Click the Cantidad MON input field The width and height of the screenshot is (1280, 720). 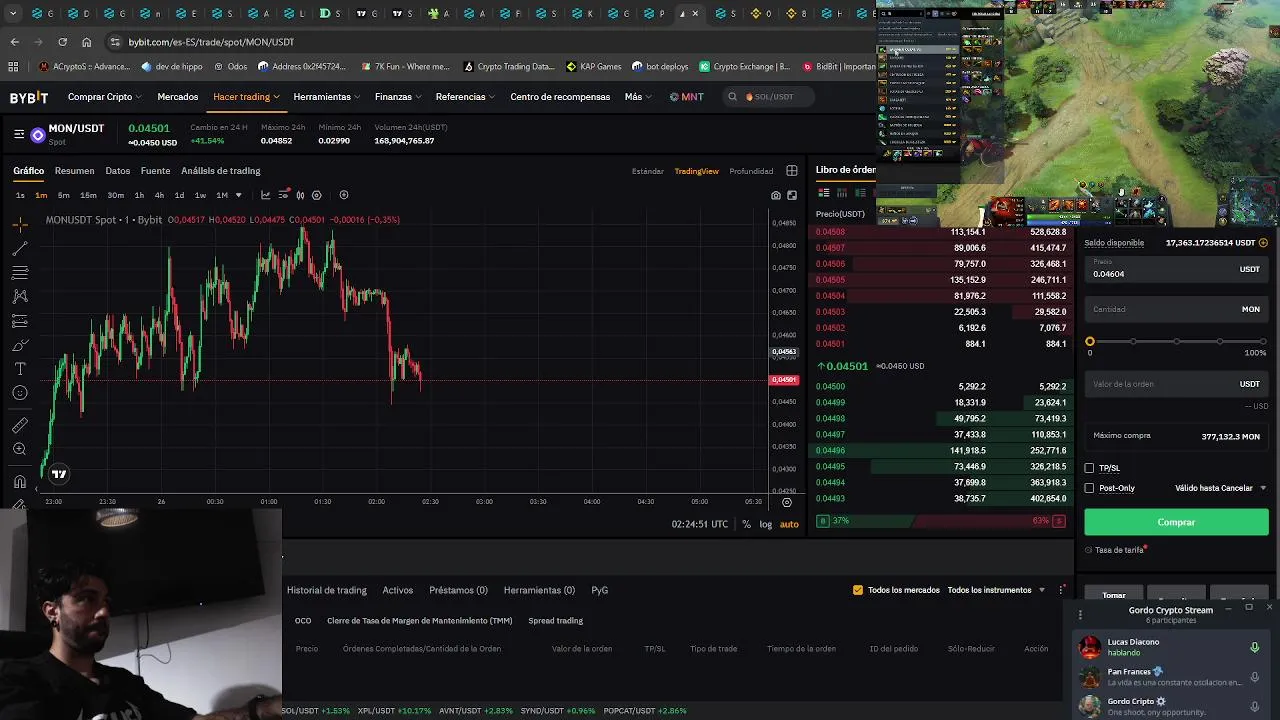(x=1176, y=309)
